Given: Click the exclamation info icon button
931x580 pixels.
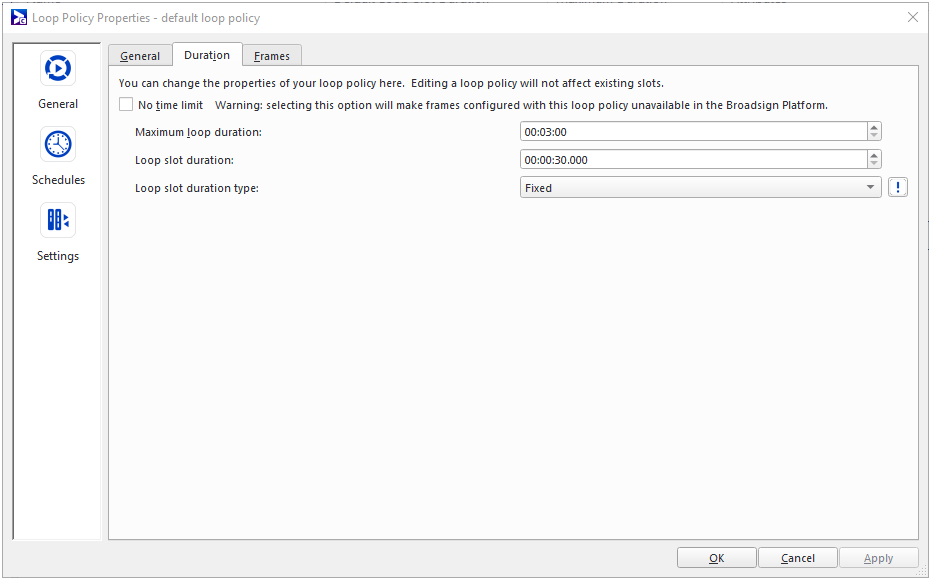Looking at the screenshot, I should (x=897, y=187).
